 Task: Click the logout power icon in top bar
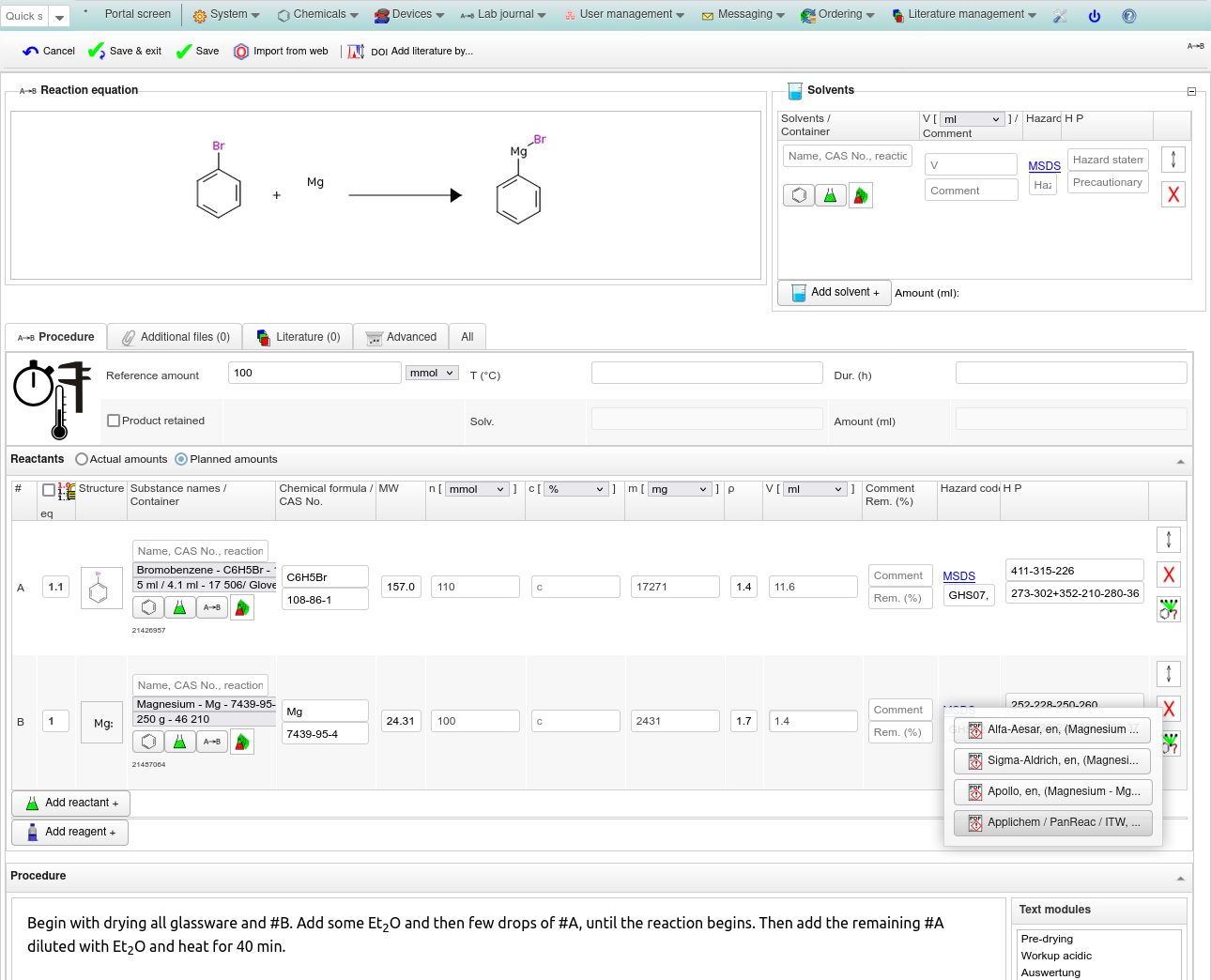tap(1094, 16)
